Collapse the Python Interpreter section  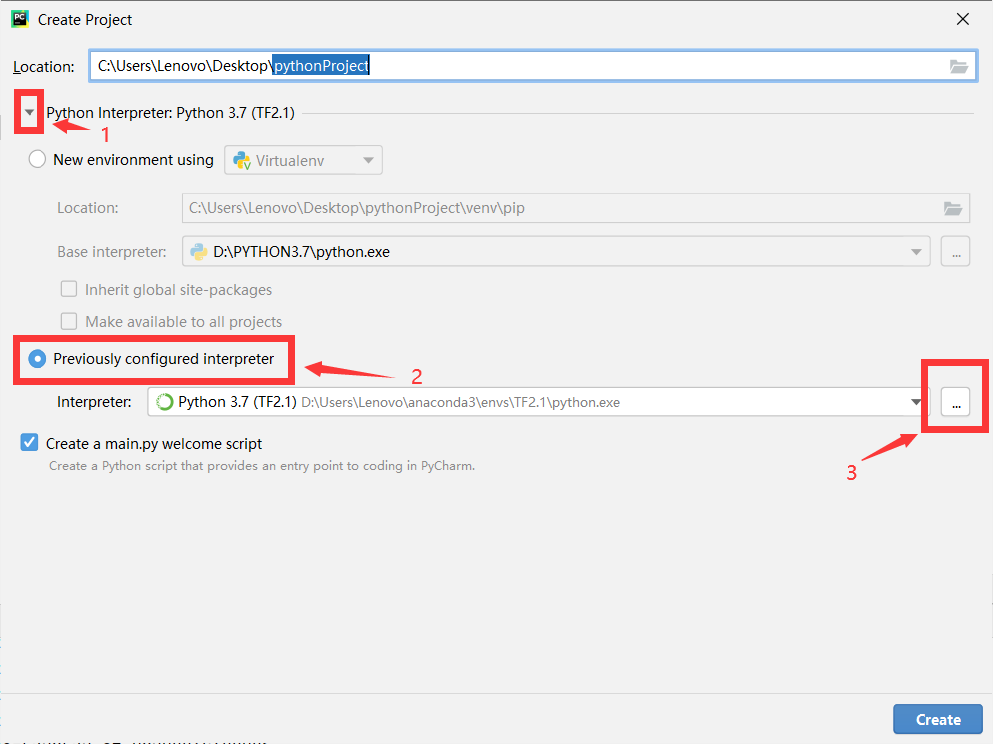pos(29,112)
